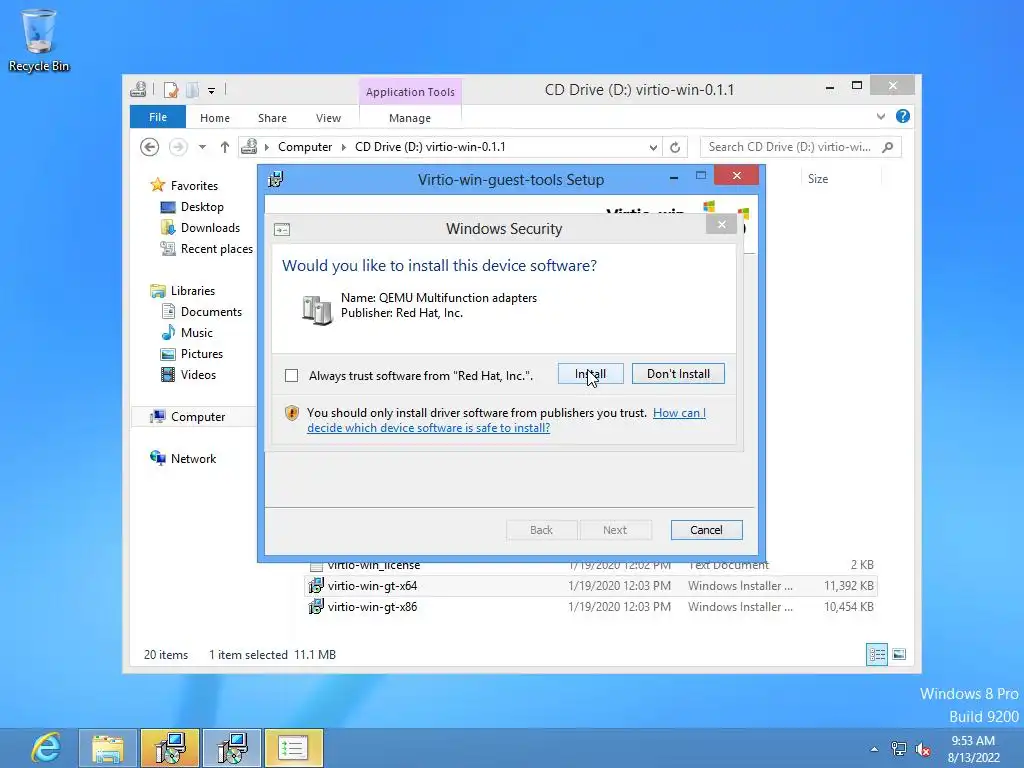Click the network tray icon
This screenshot has width=1024, height=768.
(899, 749)
